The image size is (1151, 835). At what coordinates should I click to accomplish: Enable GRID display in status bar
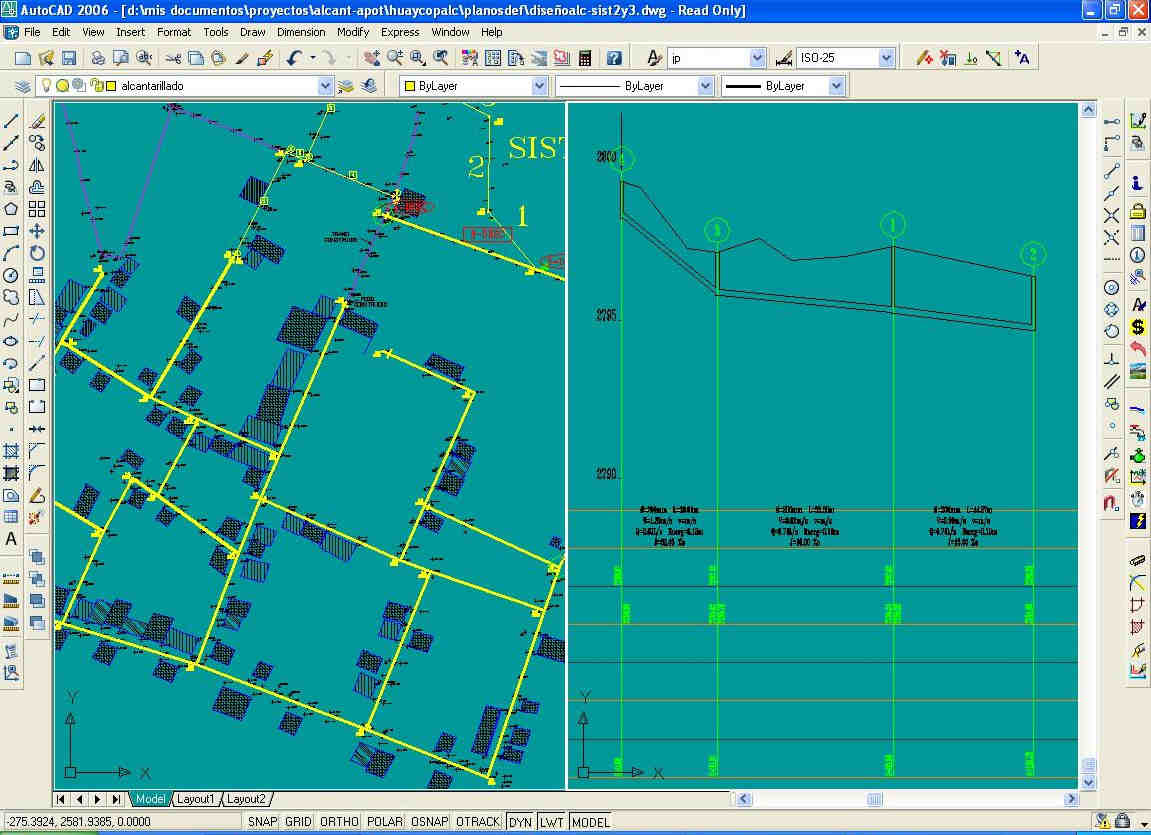(298, 822)
